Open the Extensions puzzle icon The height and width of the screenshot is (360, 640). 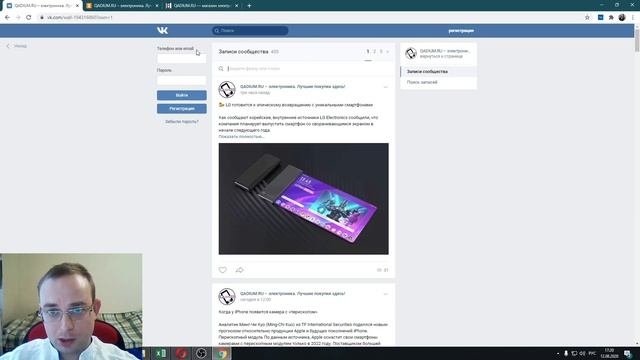point(611,18)
